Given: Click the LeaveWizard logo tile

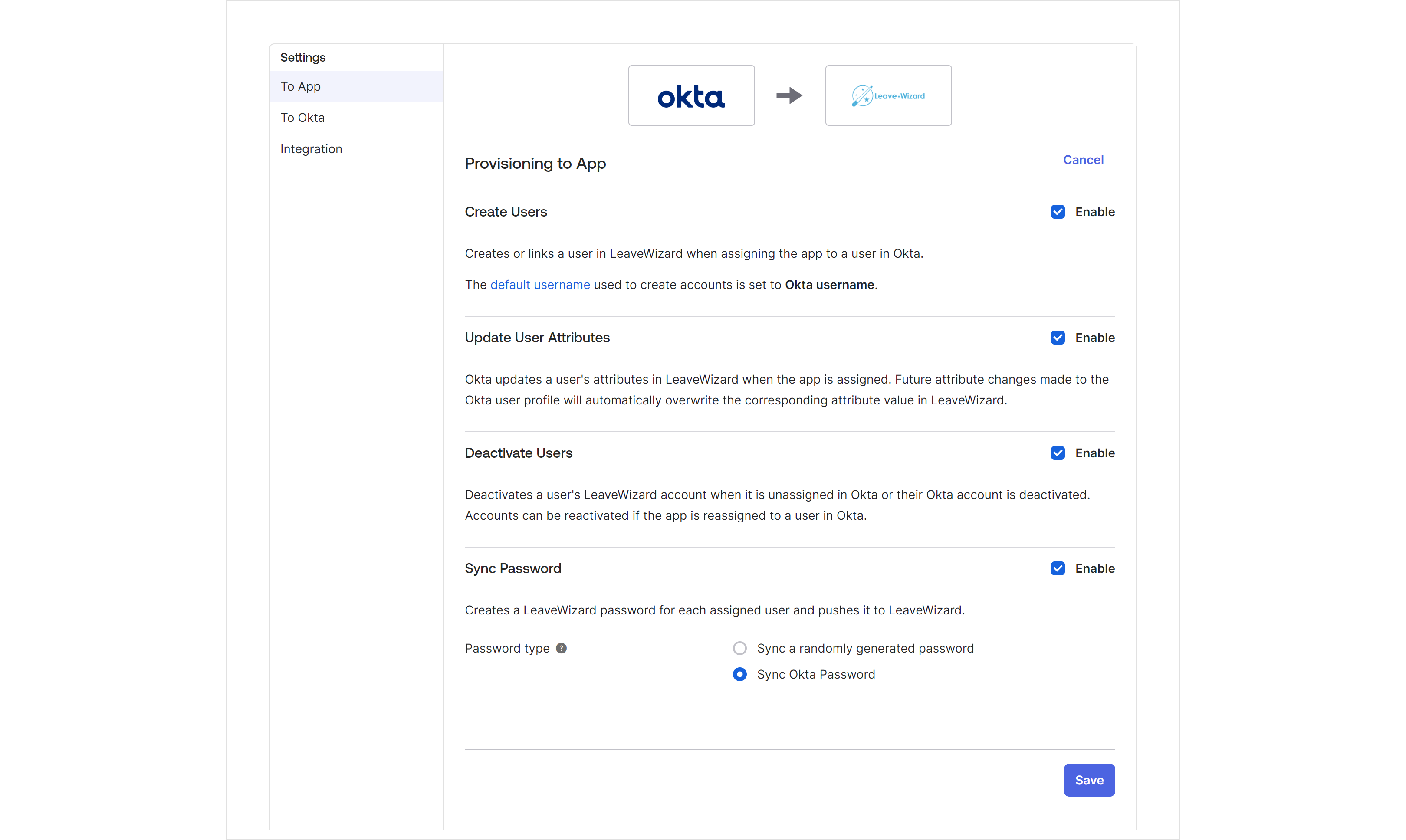Looking at the screenshot, I should click(888, 95).
